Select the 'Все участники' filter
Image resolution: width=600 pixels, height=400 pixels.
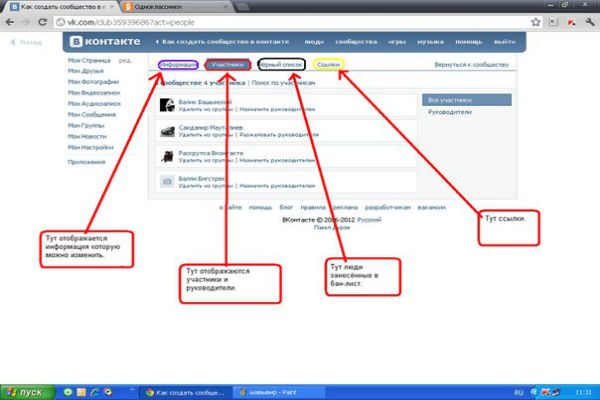pos(467,100)
